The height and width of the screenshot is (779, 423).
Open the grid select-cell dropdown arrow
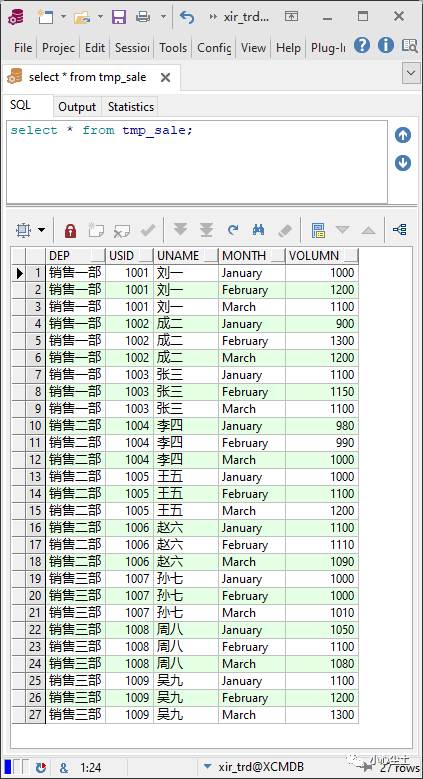tap(41, 231)
